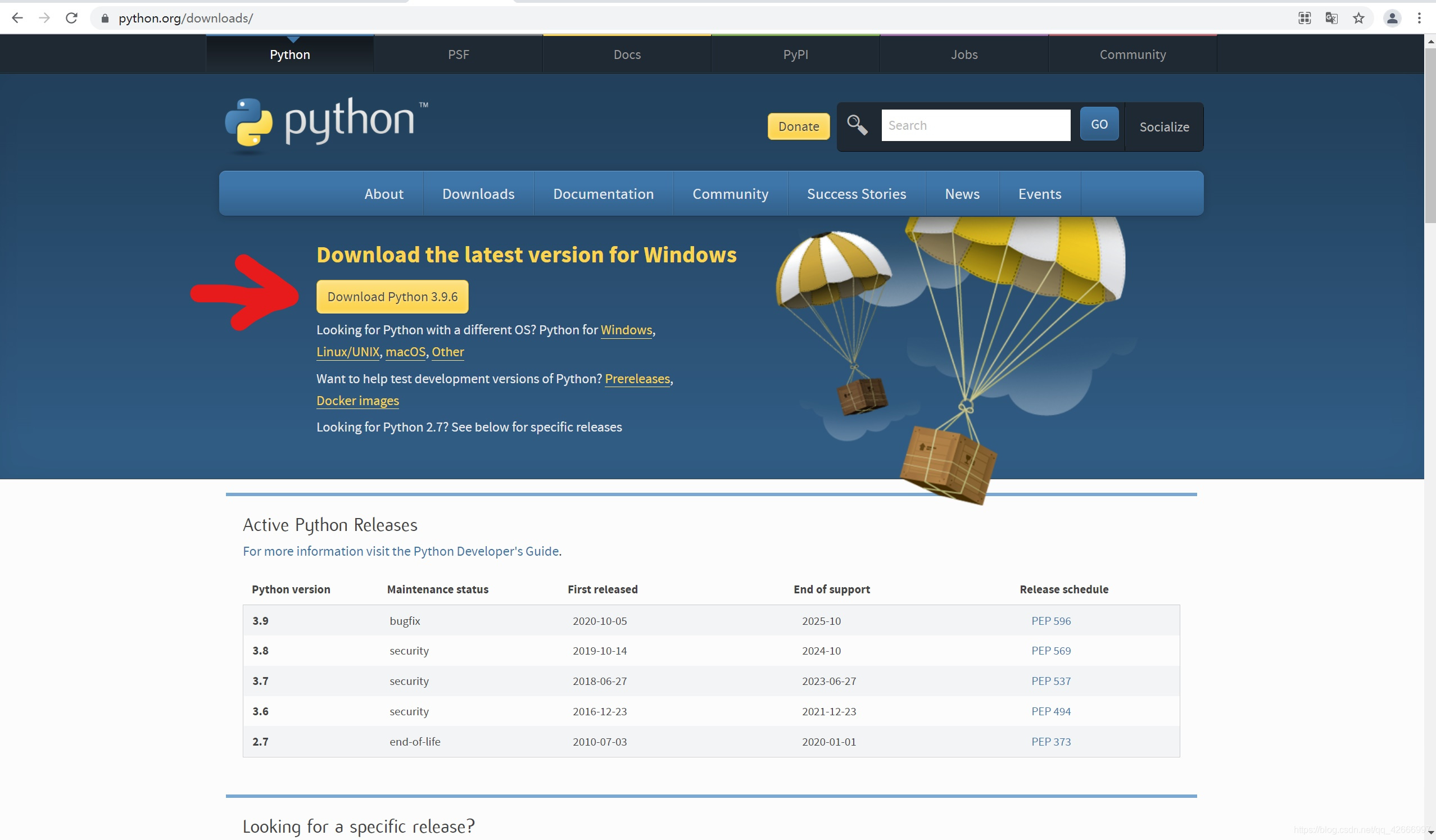This screenshot has height=840, width=1436.
Task: Click the Download Python 3.9.6 button
Action: coord(392,297)
